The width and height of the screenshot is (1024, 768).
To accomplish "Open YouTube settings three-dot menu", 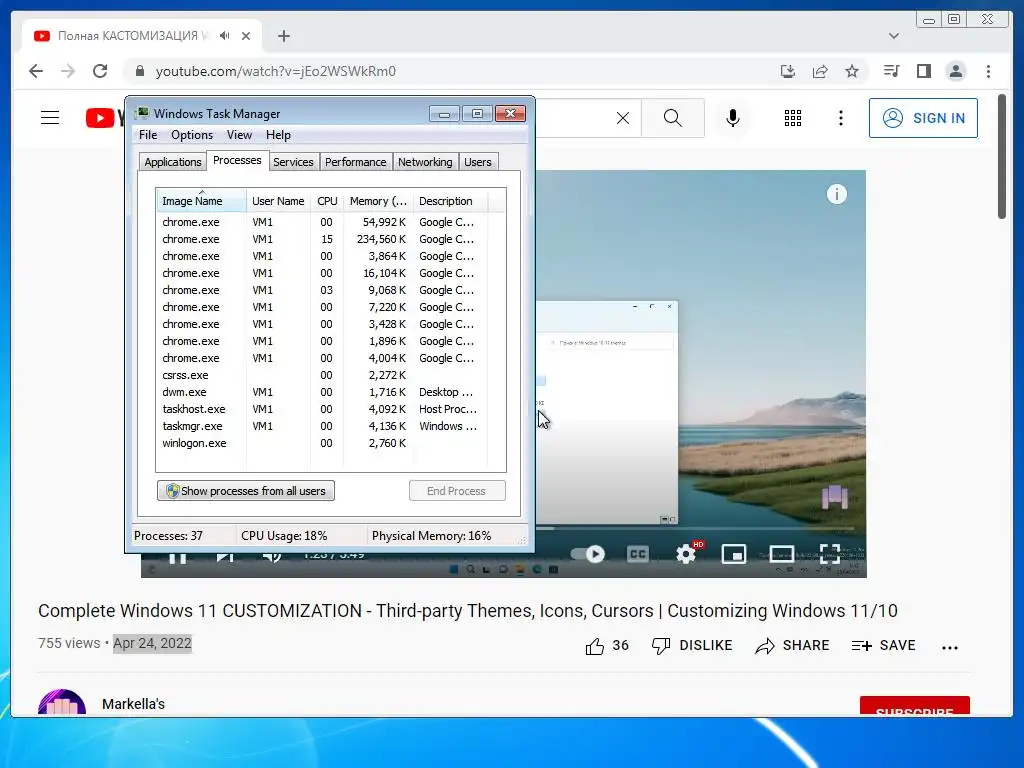I will tap(840, 118).
